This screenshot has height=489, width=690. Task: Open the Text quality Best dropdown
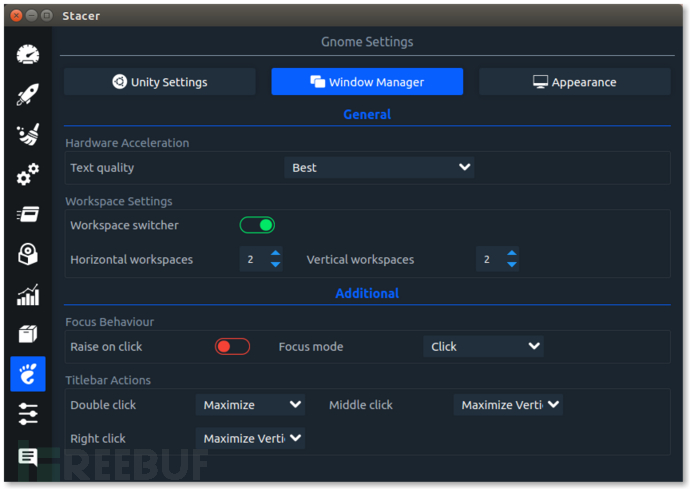point(379,168)
